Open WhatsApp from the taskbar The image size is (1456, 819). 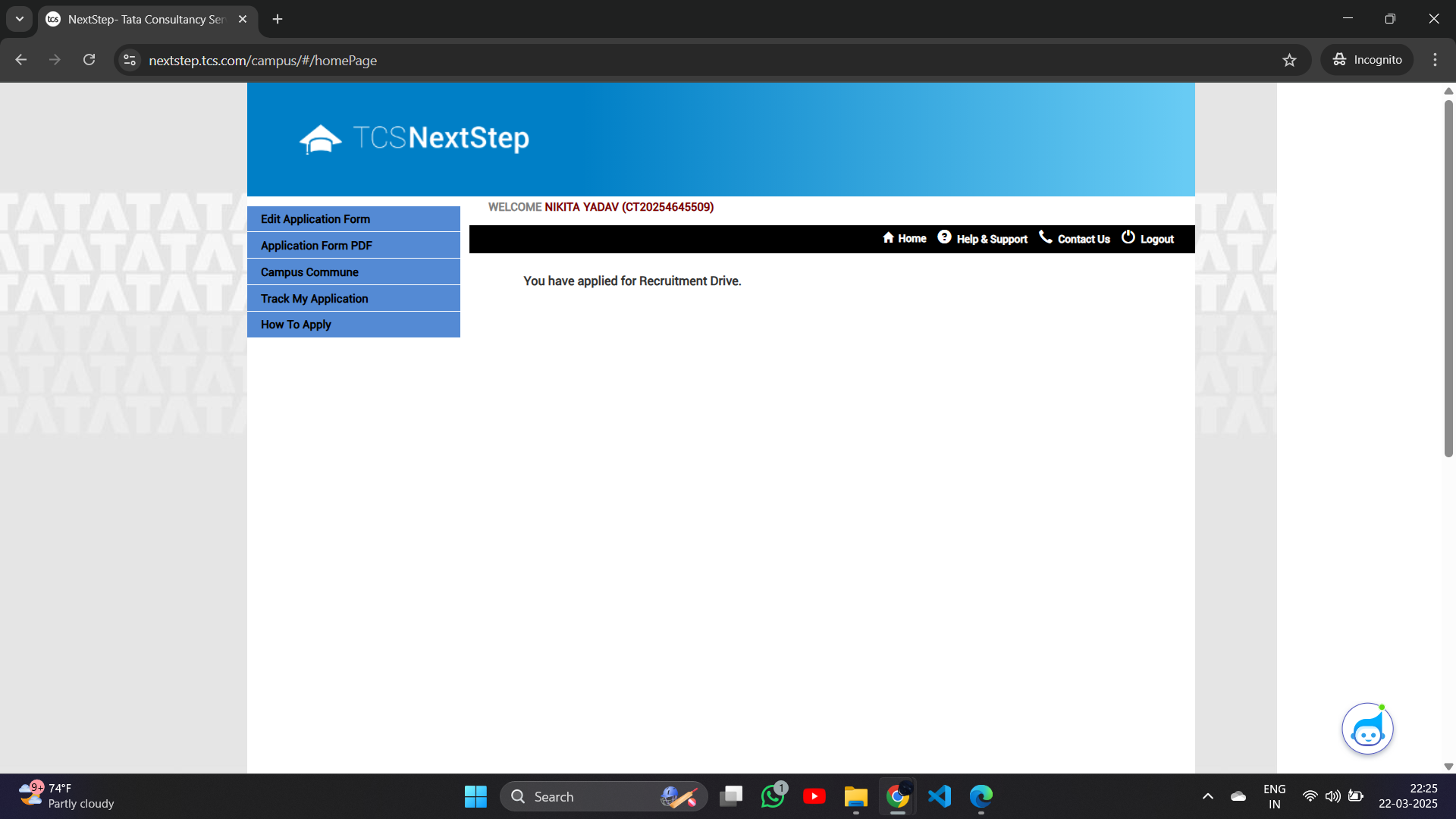773,796
